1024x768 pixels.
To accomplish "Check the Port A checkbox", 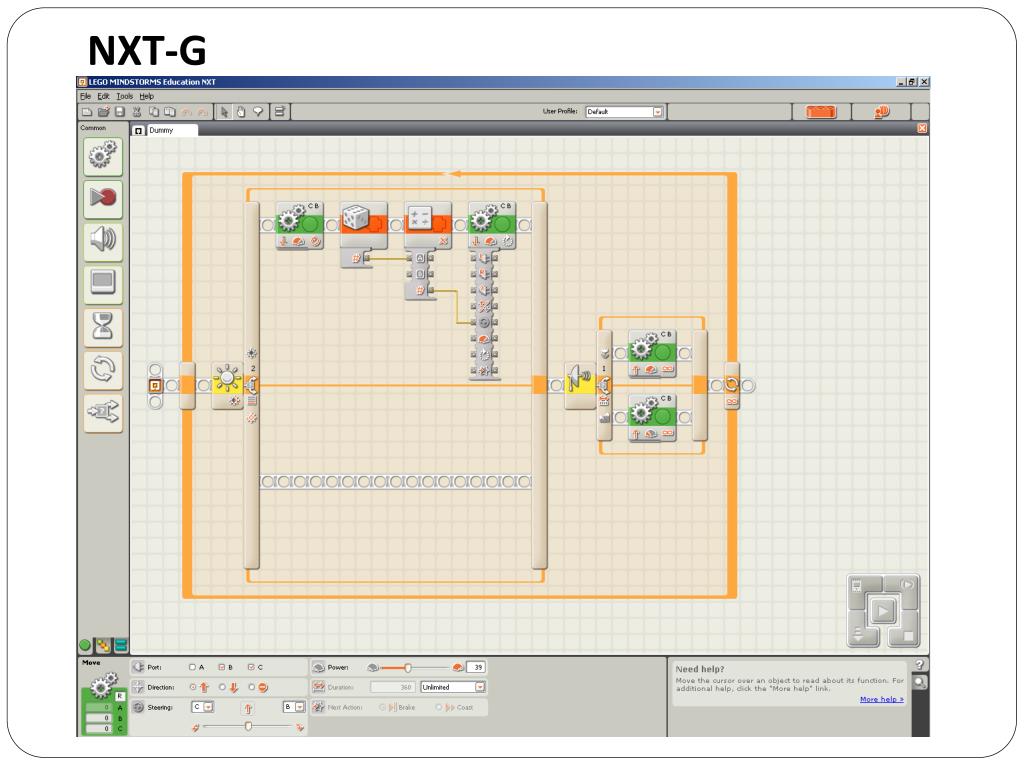I will 192,667.
